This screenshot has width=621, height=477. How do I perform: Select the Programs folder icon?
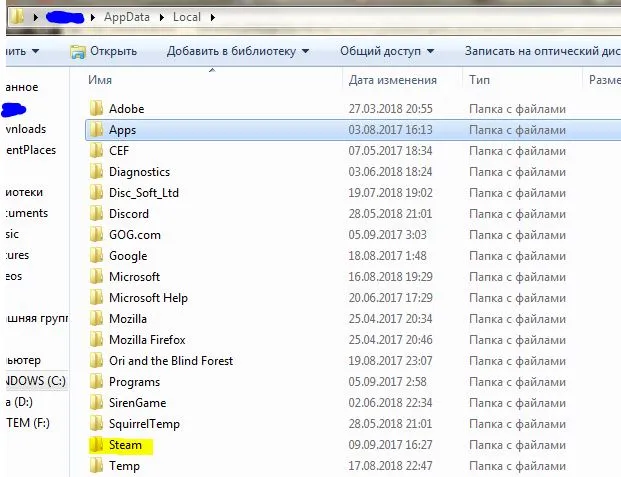[96, 382]
